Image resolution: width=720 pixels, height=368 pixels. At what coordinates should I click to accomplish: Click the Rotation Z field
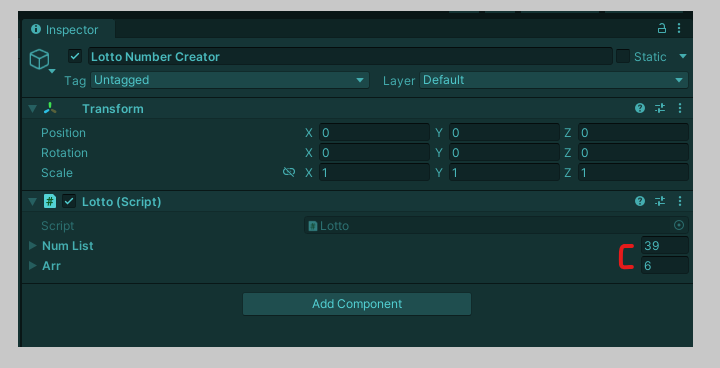(633, 153)
